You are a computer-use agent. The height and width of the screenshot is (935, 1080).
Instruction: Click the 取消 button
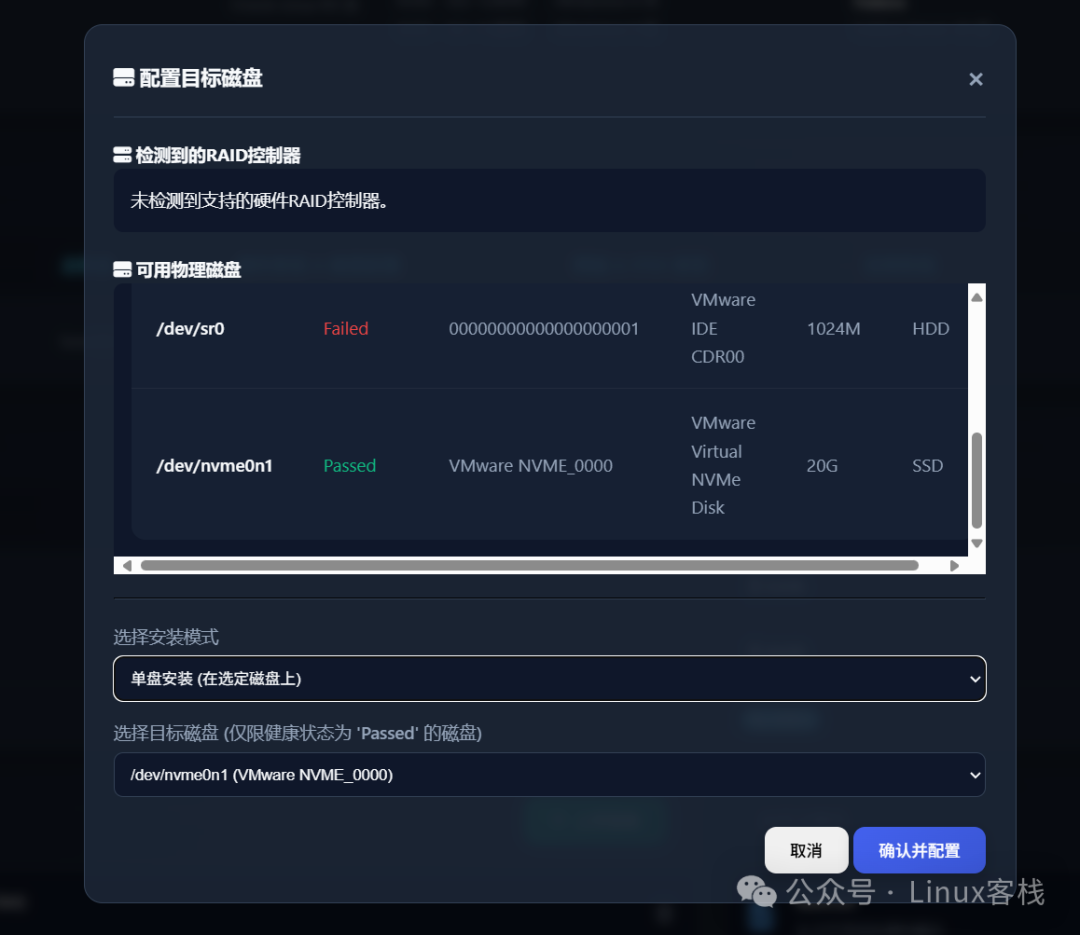pos(806,850)
